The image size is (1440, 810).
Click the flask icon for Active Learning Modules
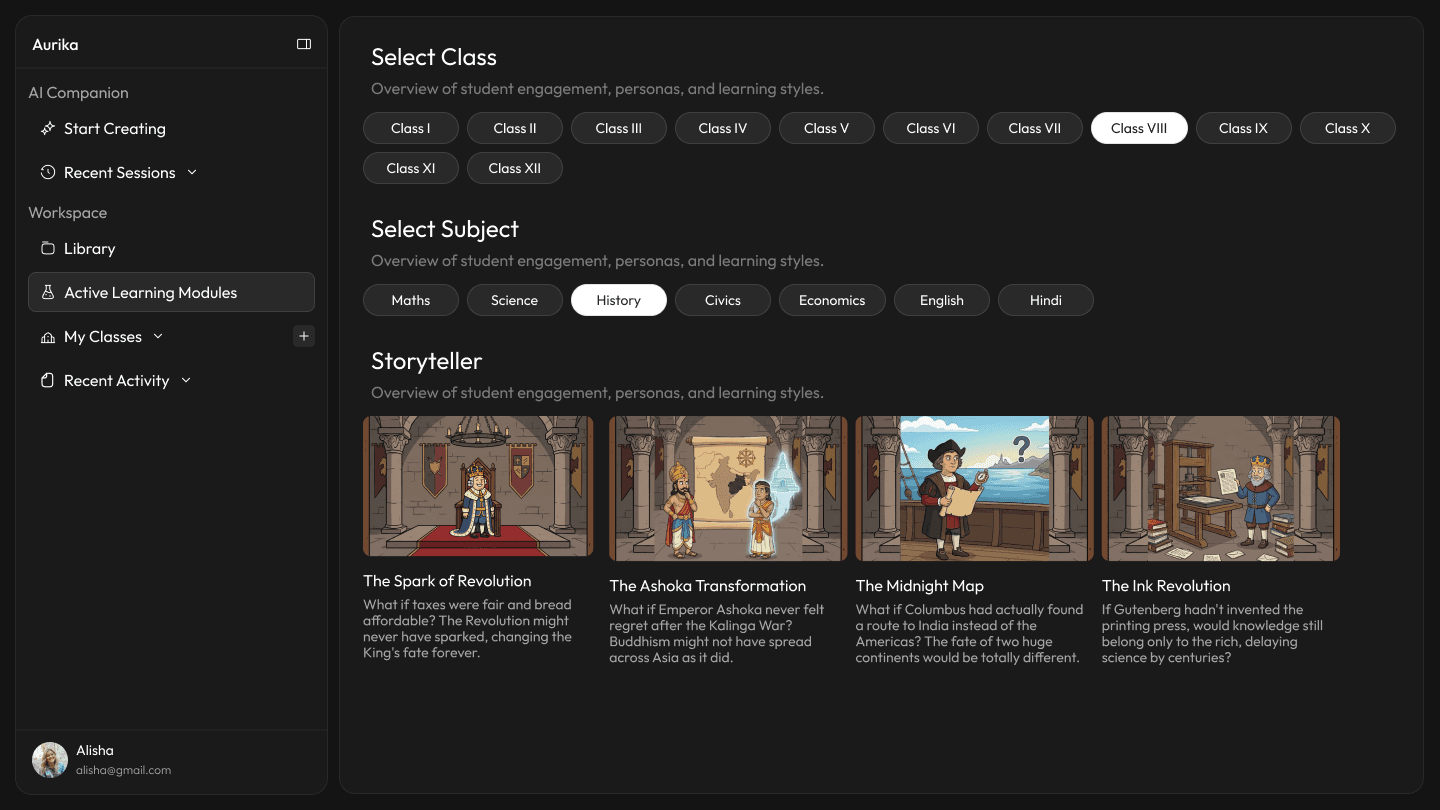coord(47,292)
